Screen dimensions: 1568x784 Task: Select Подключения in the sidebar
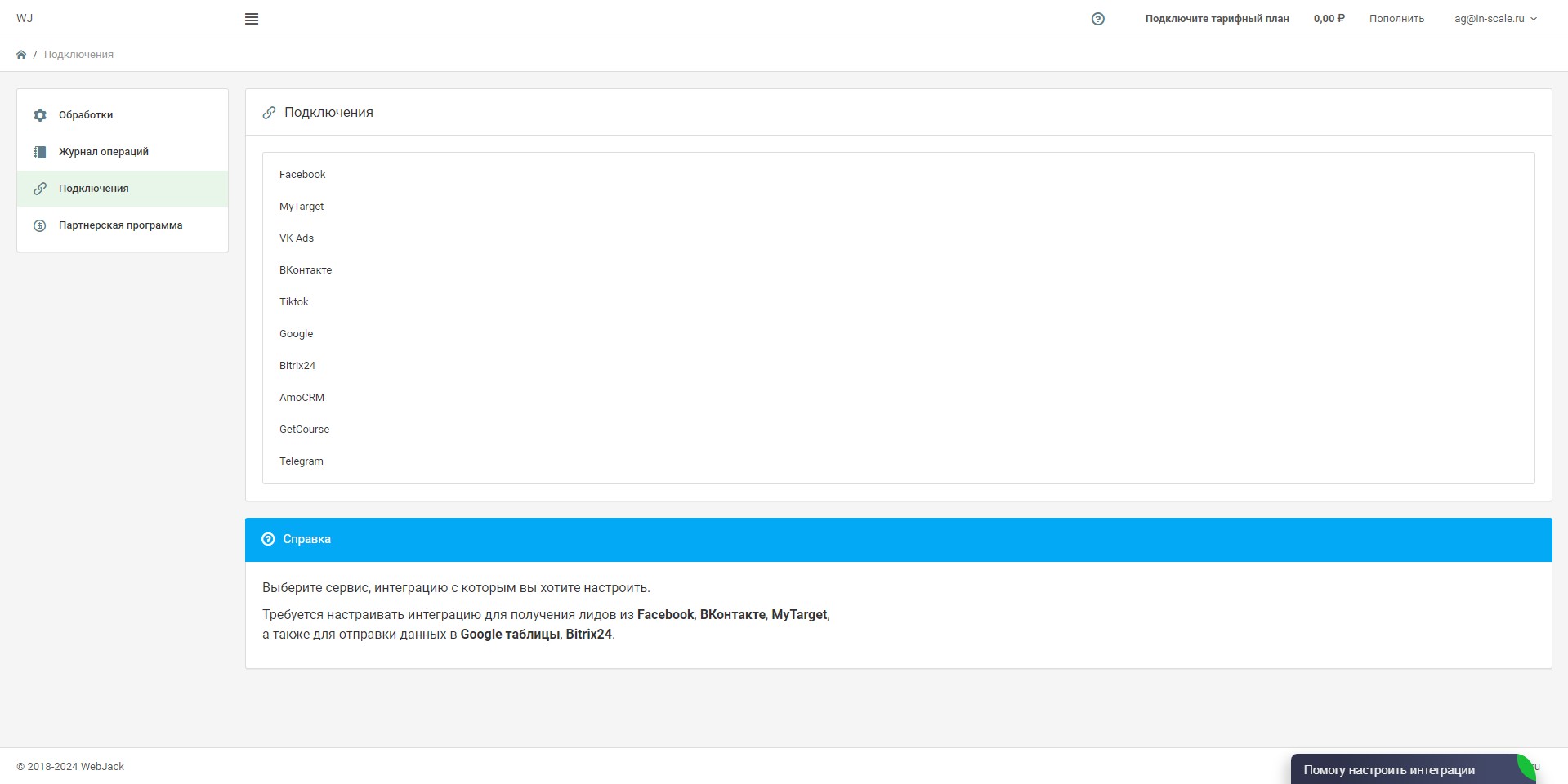(x=123, y=189)
